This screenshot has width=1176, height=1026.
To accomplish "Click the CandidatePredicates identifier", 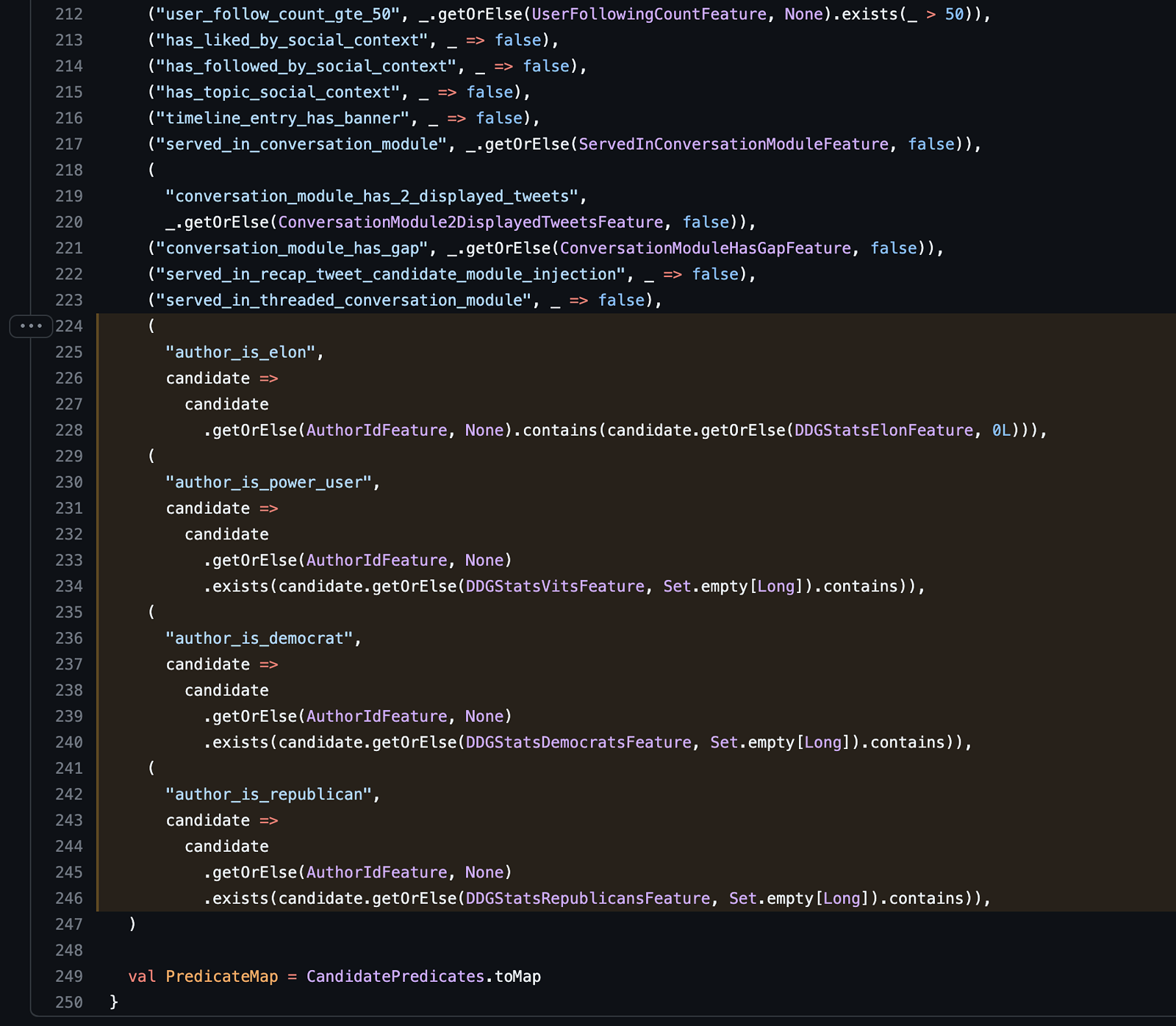I will pyautogui.click(x=395, y=976).
